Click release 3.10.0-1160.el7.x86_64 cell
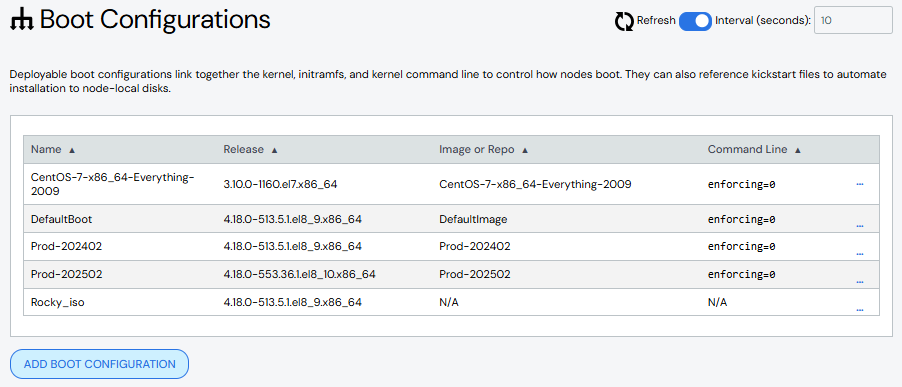This screenshot has width=902, height=387. coord(281,185)
